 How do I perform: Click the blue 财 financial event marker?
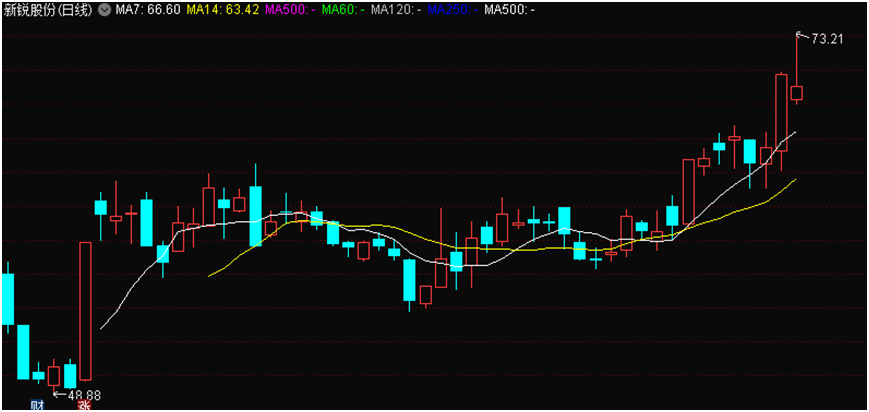click(38, 405)
